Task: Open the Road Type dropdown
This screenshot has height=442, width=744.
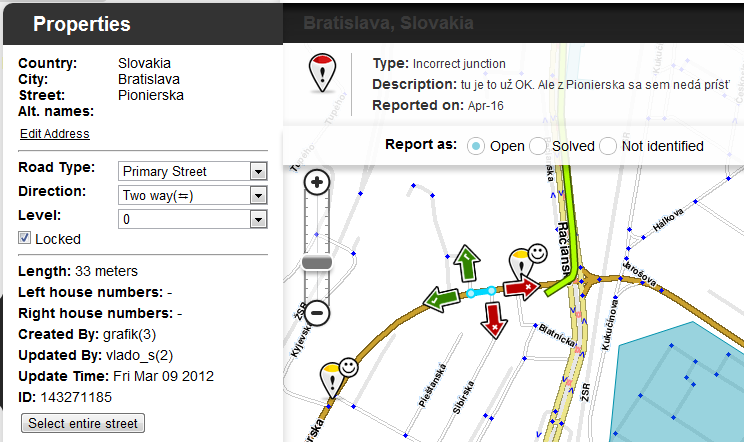Action: click(x=192, y=171)
